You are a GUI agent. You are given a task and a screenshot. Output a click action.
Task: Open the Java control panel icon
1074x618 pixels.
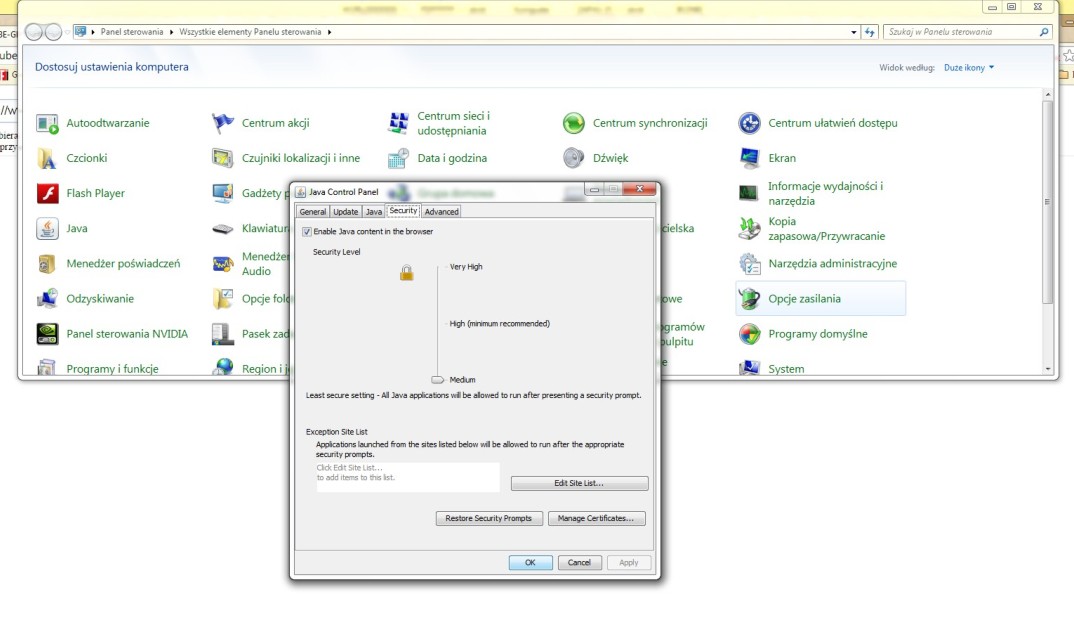(x=47, y=228)
